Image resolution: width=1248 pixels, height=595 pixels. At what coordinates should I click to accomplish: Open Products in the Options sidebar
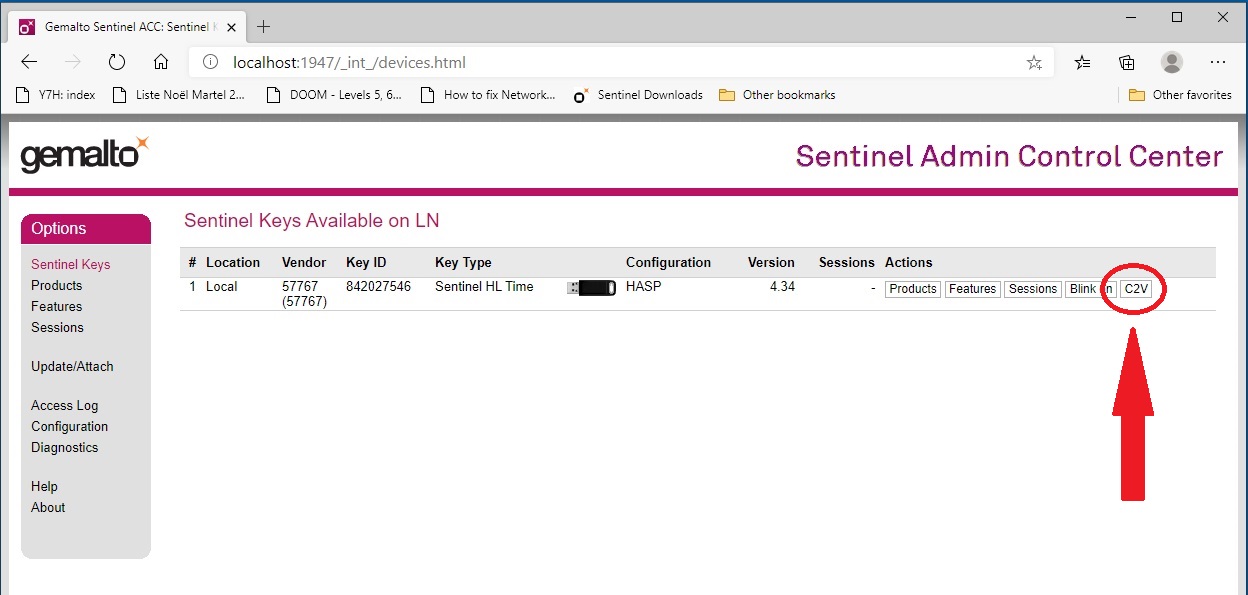click(56, 285)
